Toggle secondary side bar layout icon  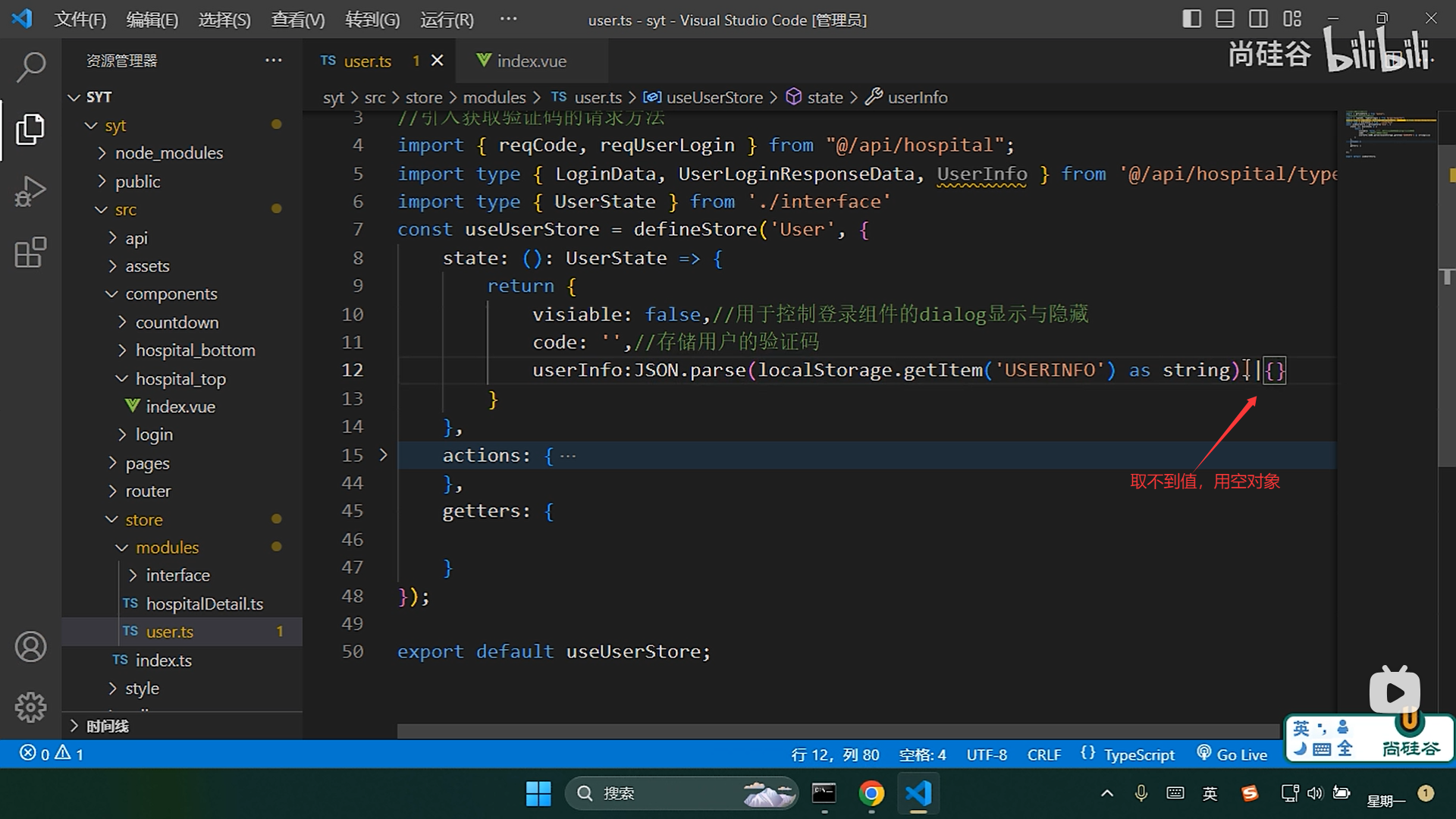1258,19
